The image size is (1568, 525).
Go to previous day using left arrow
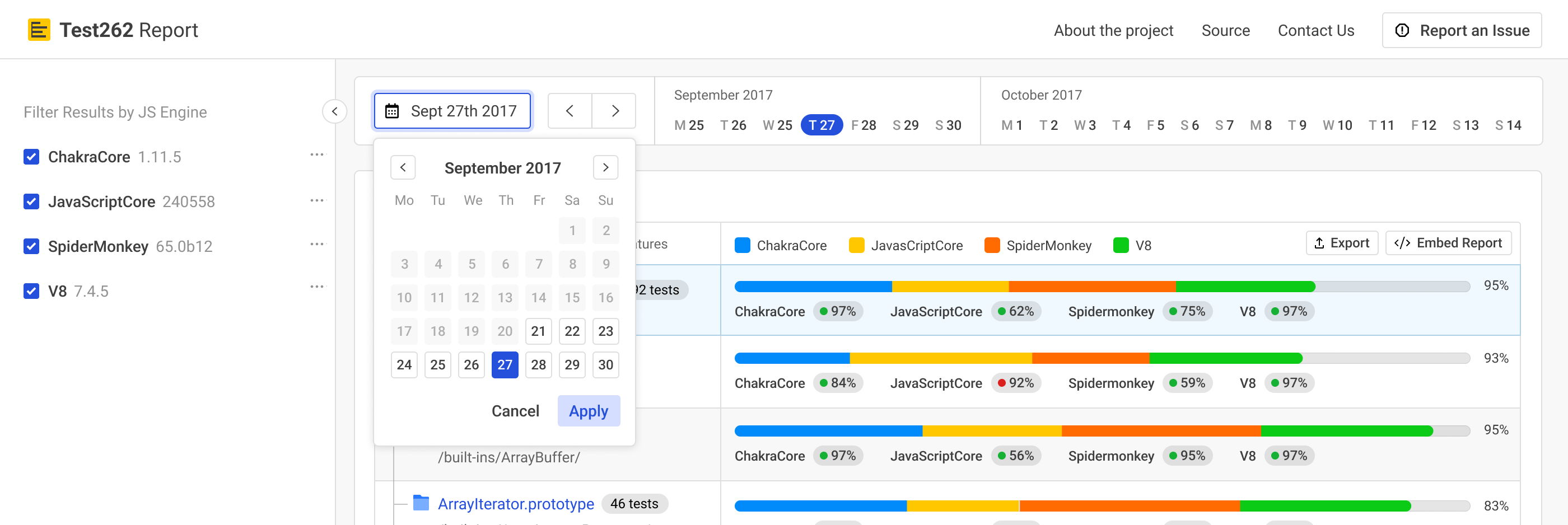569,111
